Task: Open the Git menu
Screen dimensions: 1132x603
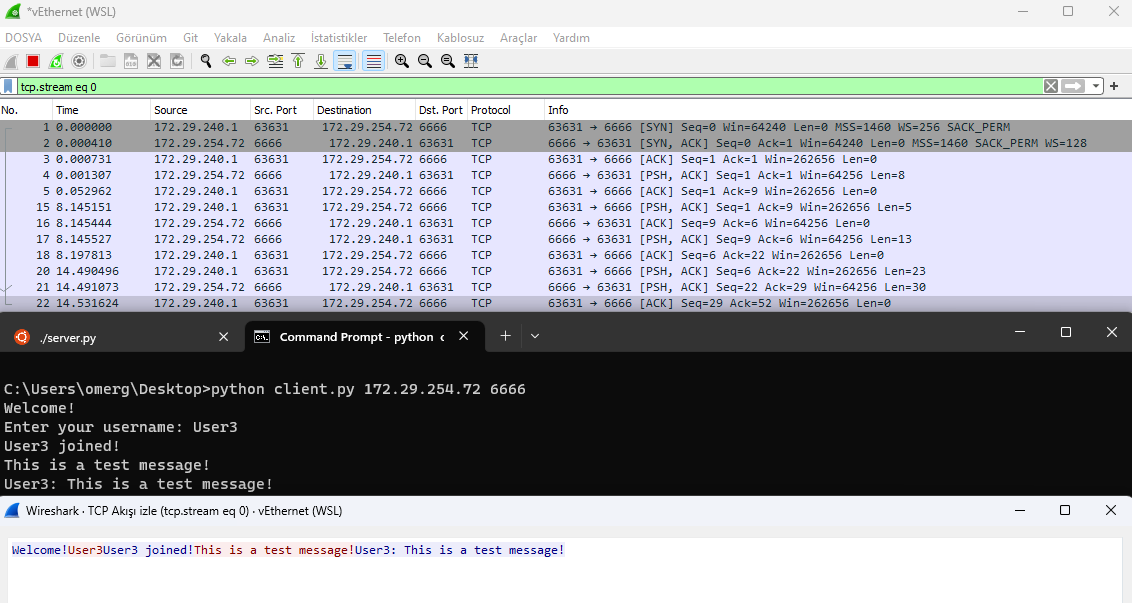Action: (191, 38)
